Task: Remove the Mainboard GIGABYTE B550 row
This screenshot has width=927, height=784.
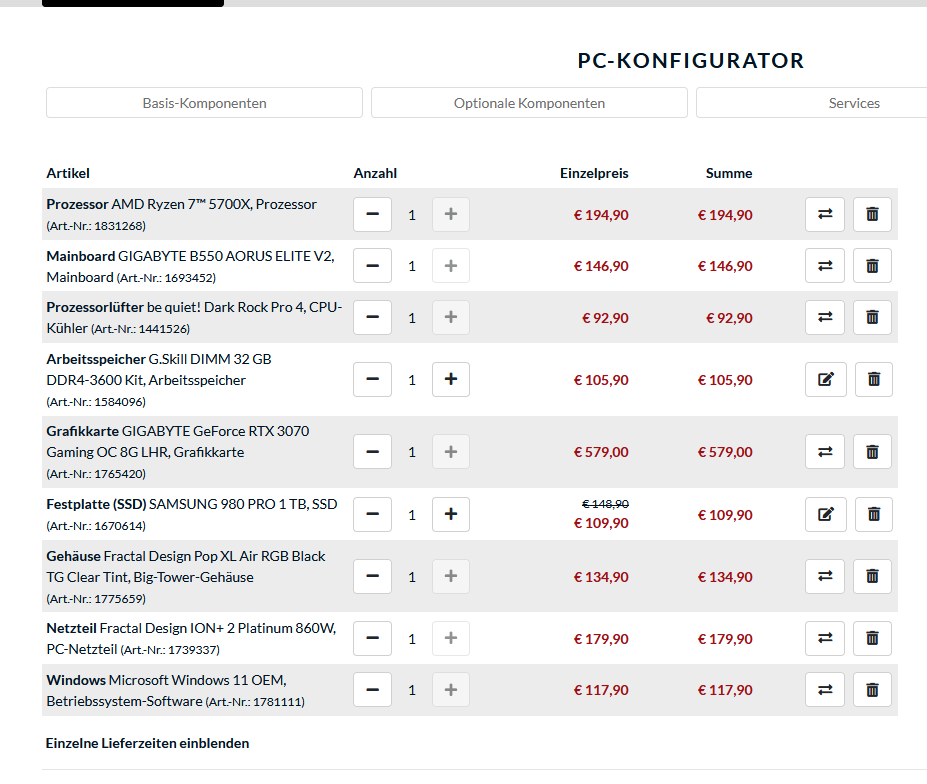Action: [x=872, y=265]
